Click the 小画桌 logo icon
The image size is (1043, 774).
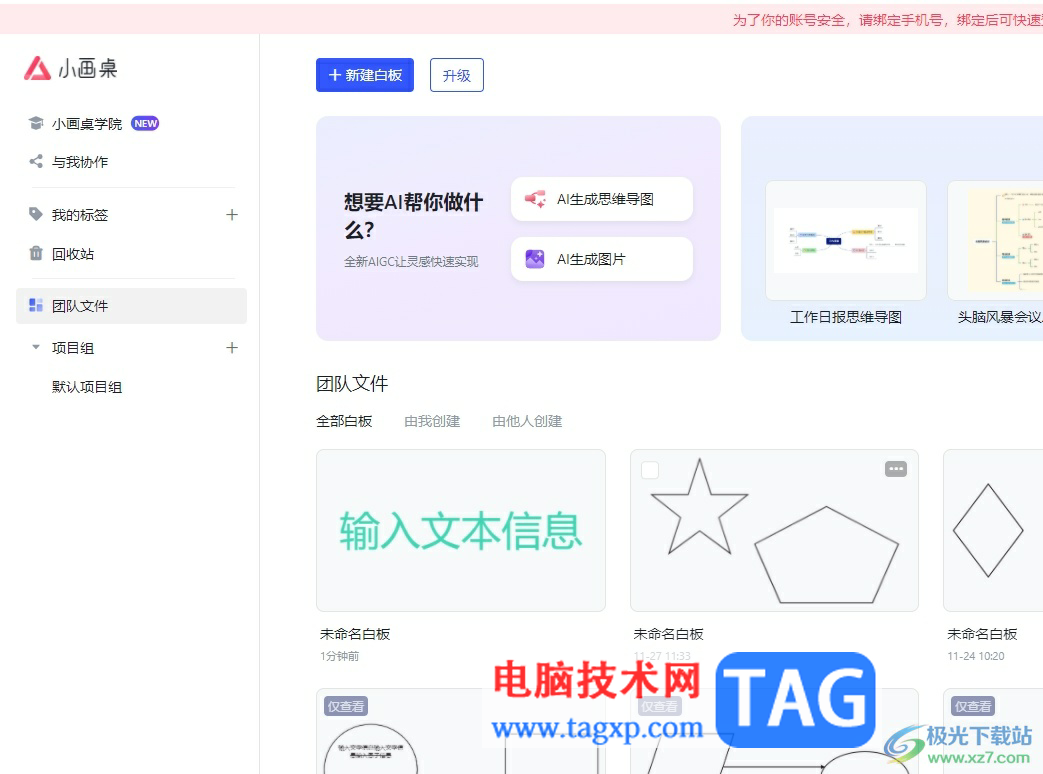pos(37,68)
